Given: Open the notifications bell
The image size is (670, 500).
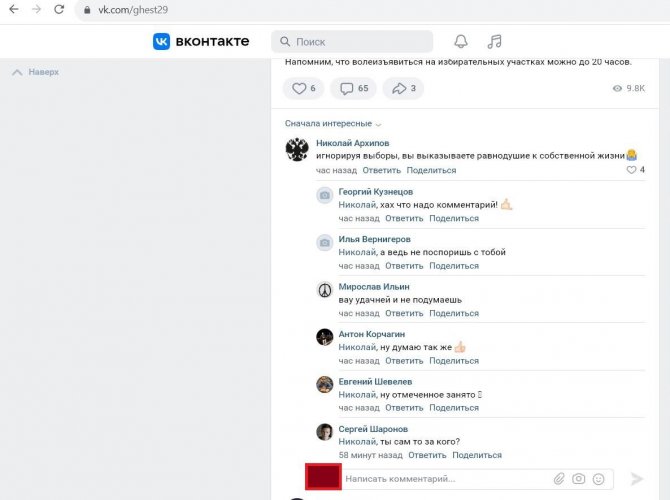Looking at the screenshot, I should [461, 41].
